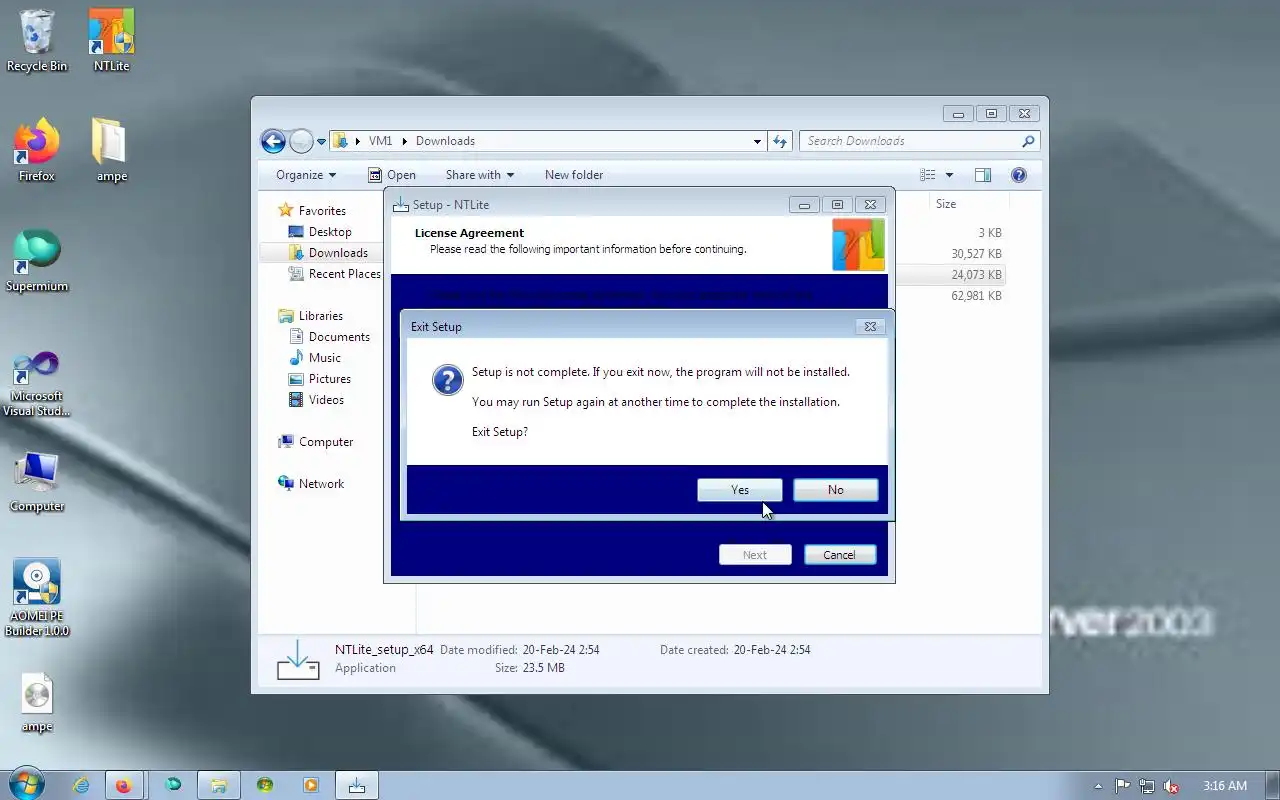
Task: Open the Windows Start orb
Action: (25, 784)
